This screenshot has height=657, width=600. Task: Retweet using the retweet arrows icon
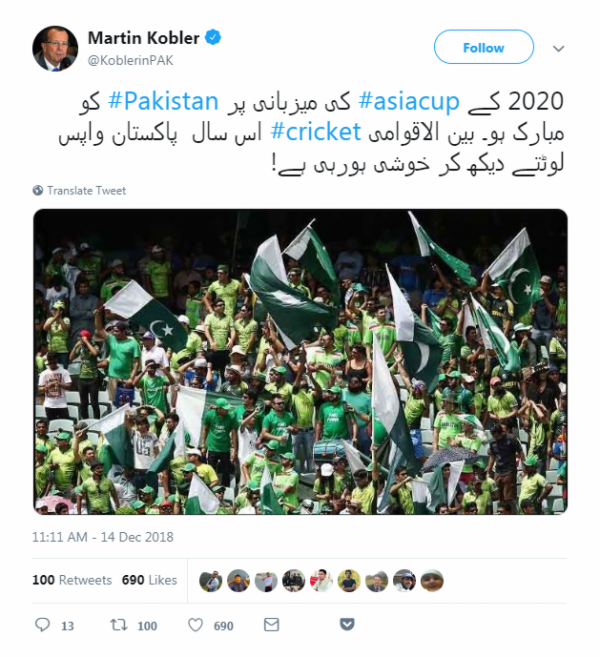coord(119,625)
